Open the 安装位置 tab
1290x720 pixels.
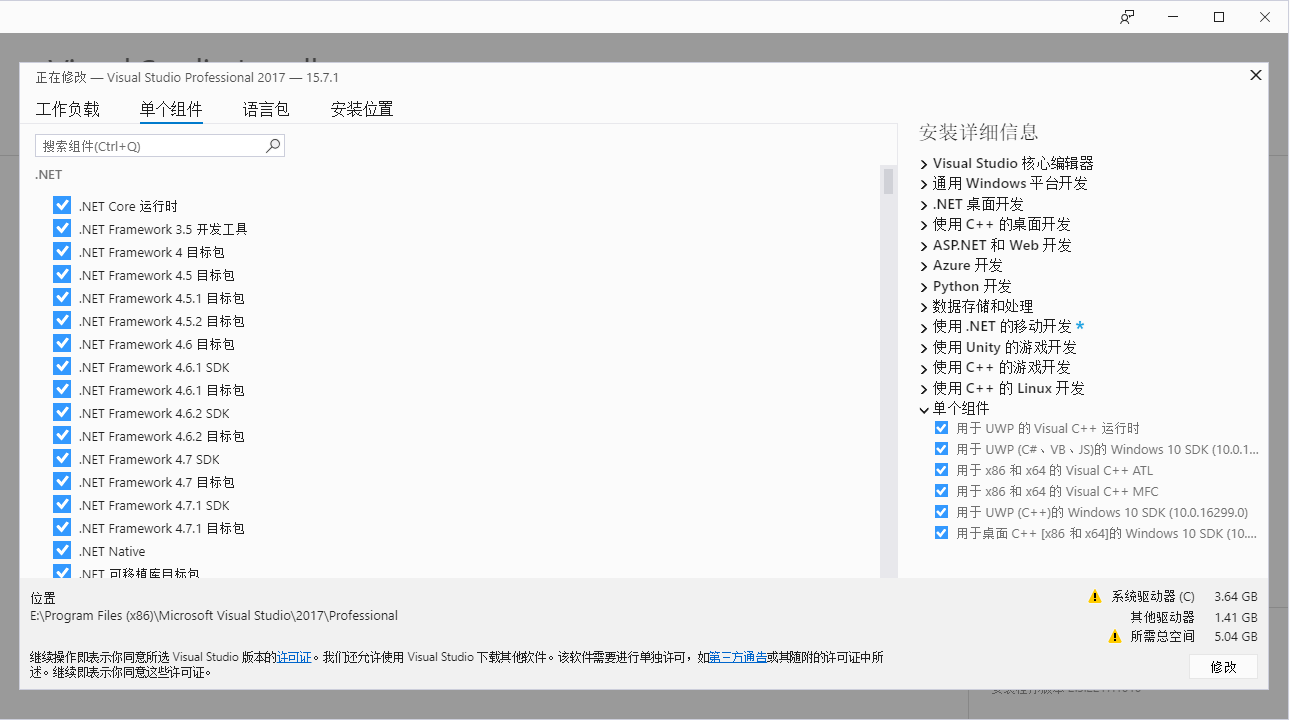coord(361,109)
